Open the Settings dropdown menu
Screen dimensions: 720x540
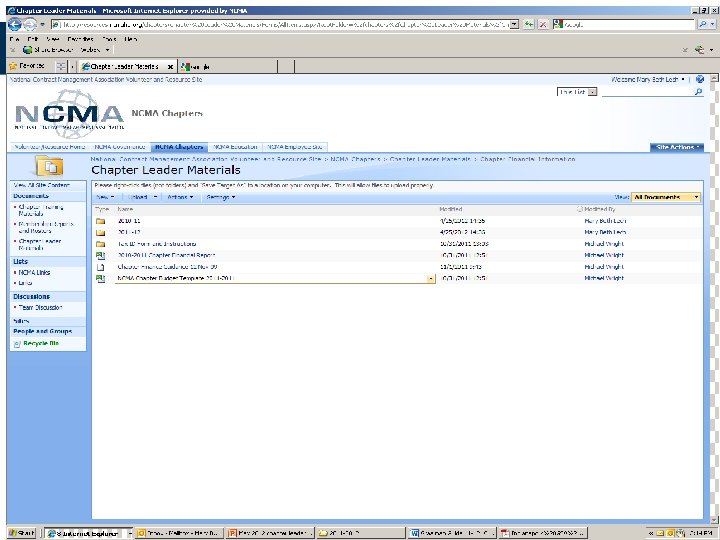coord(220,197)
